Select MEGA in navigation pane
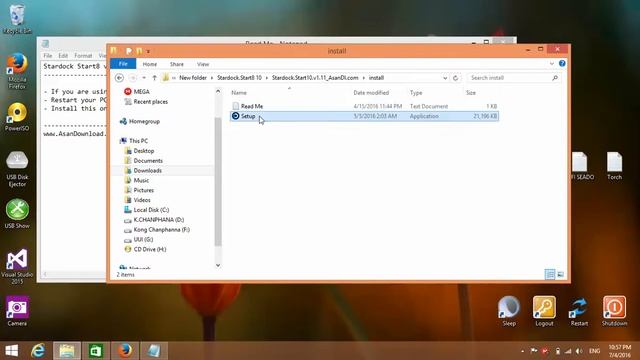Image resolution: width=640 pixels, height=360 pixels. pyautogui.click(x=142, y=91)
